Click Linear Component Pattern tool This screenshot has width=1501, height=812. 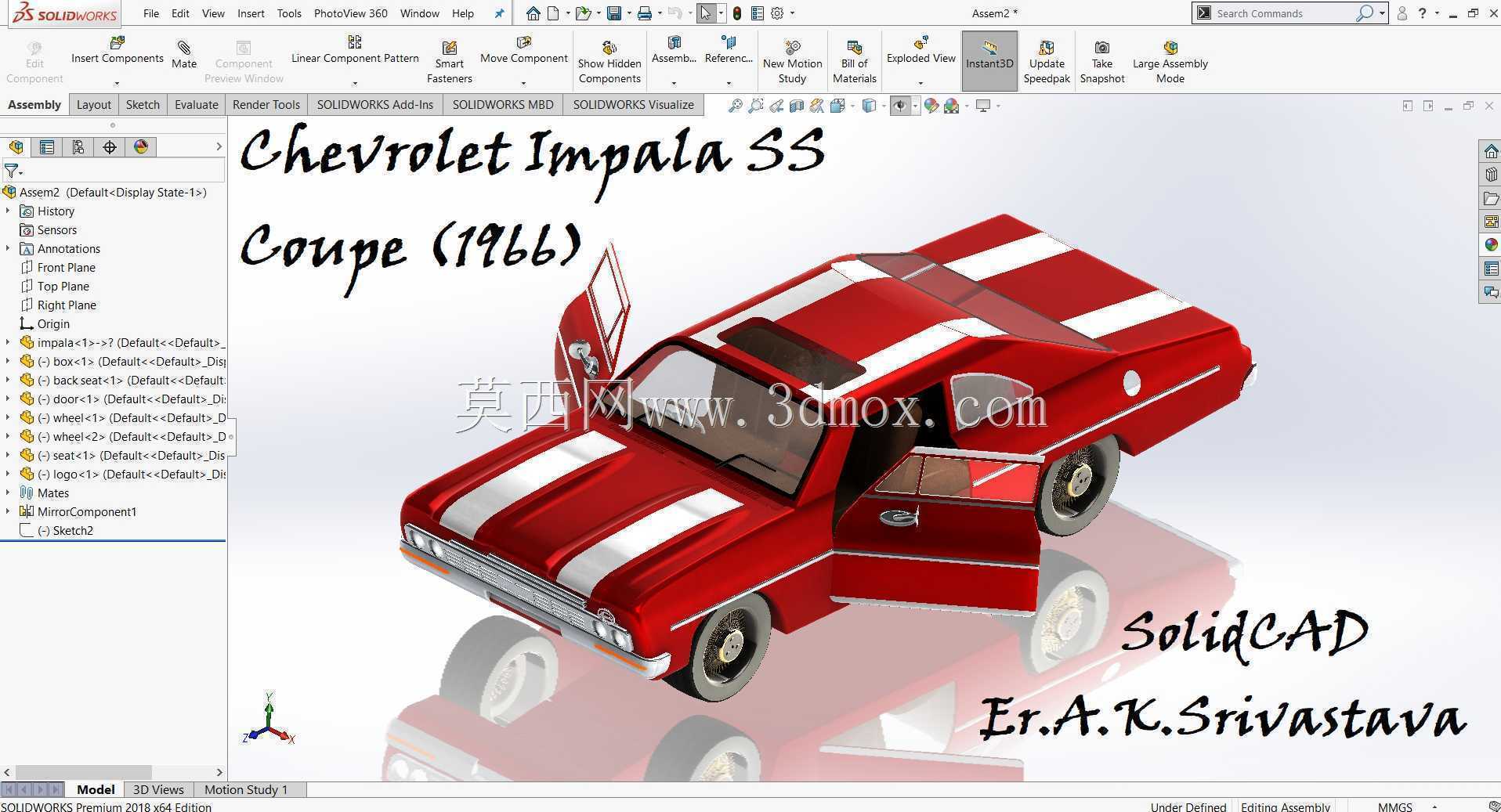click(355, 51)
